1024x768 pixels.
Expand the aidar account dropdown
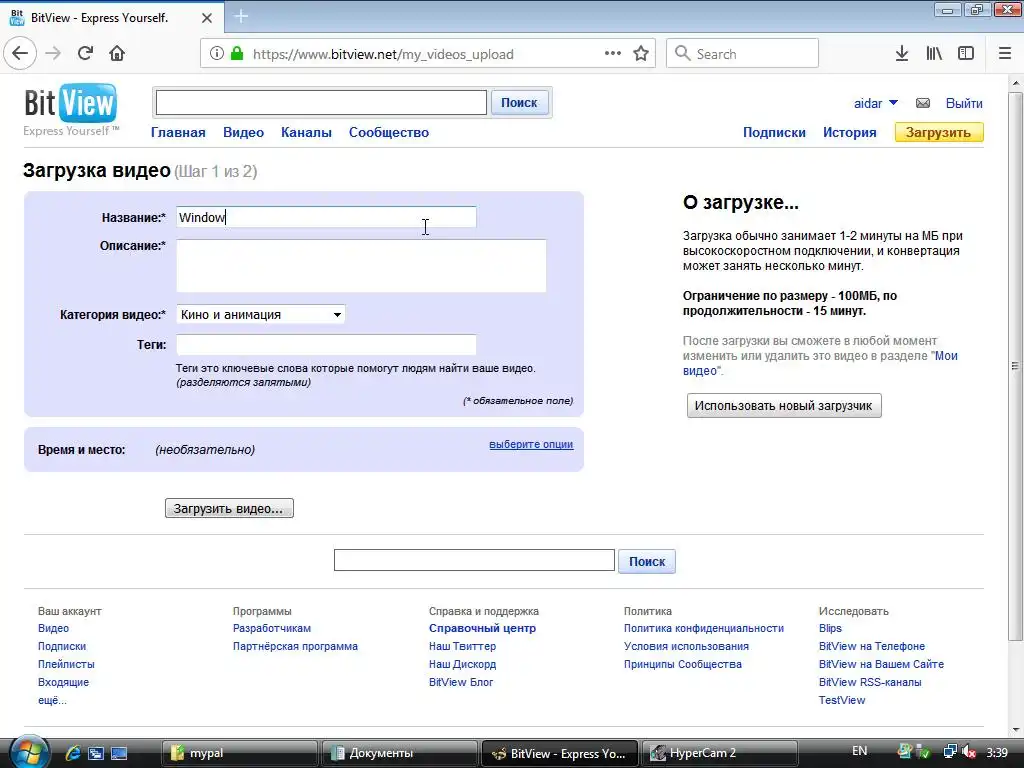893,103
